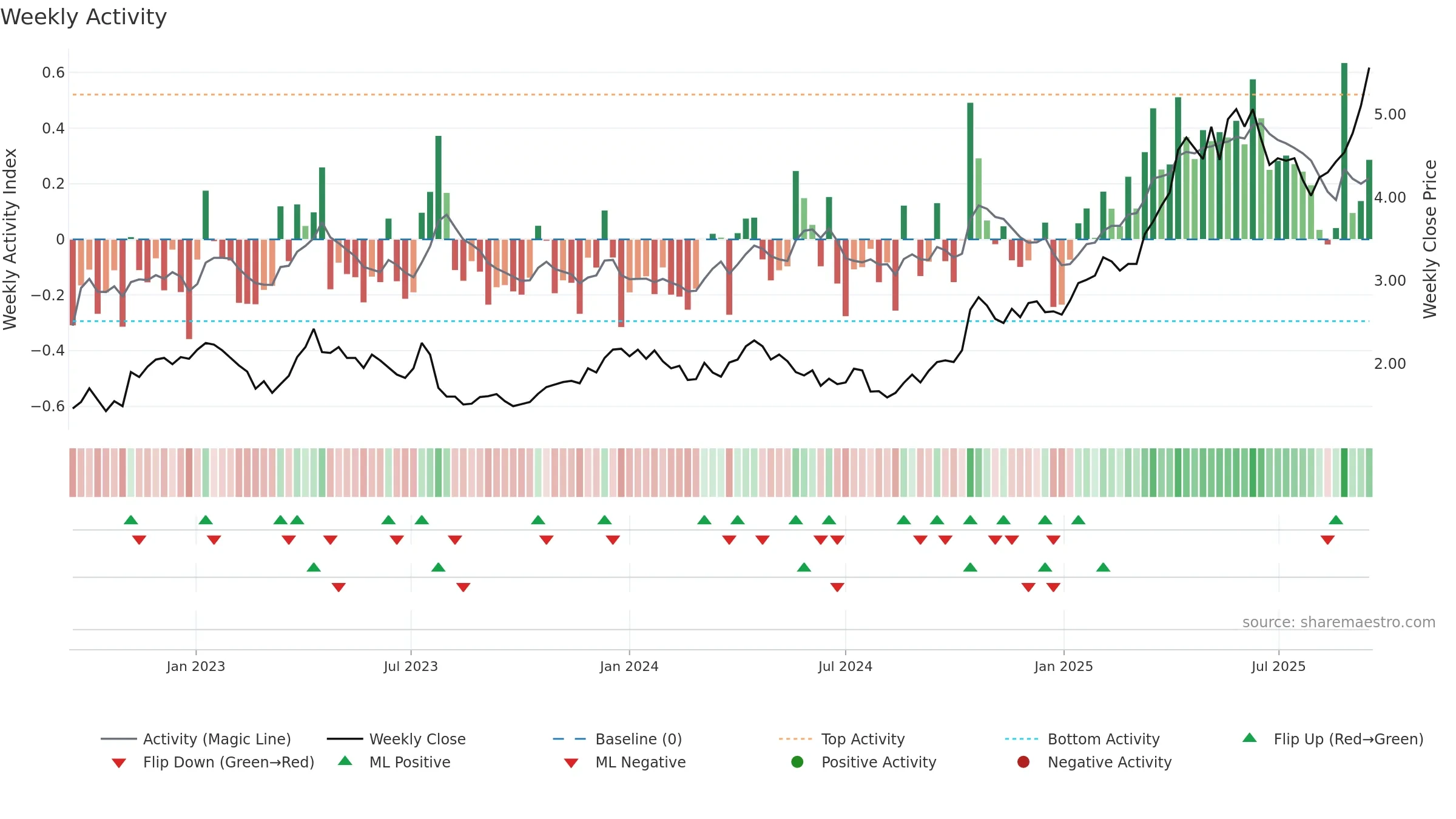This screenshot has height=819, width=1456.
Task: Open the sharemaestro.com source link
Action: pyautogui.click(x=1339, y=622)
